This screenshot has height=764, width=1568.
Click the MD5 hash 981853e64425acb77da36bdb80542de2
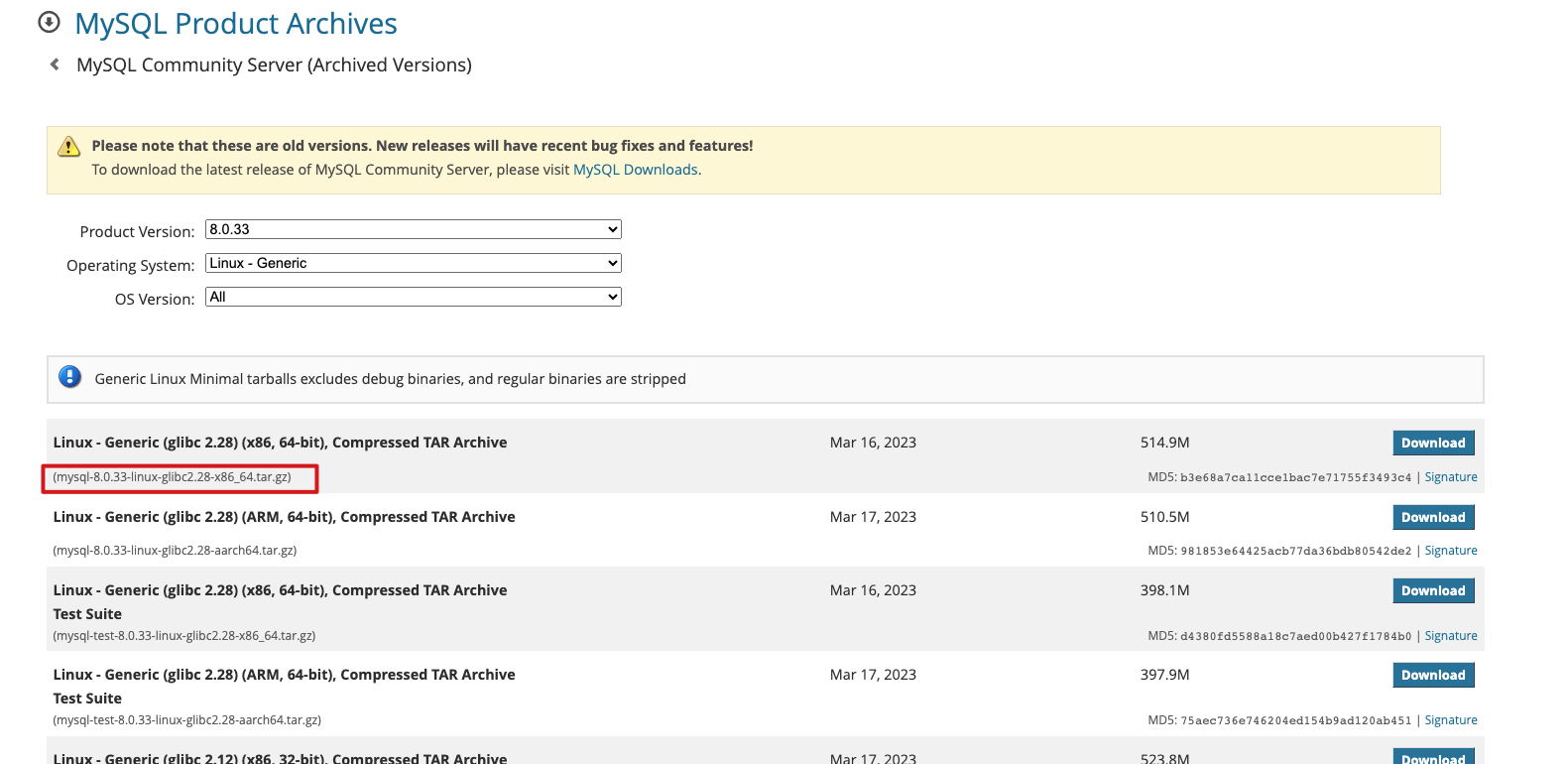click(x=1295, y=552)
